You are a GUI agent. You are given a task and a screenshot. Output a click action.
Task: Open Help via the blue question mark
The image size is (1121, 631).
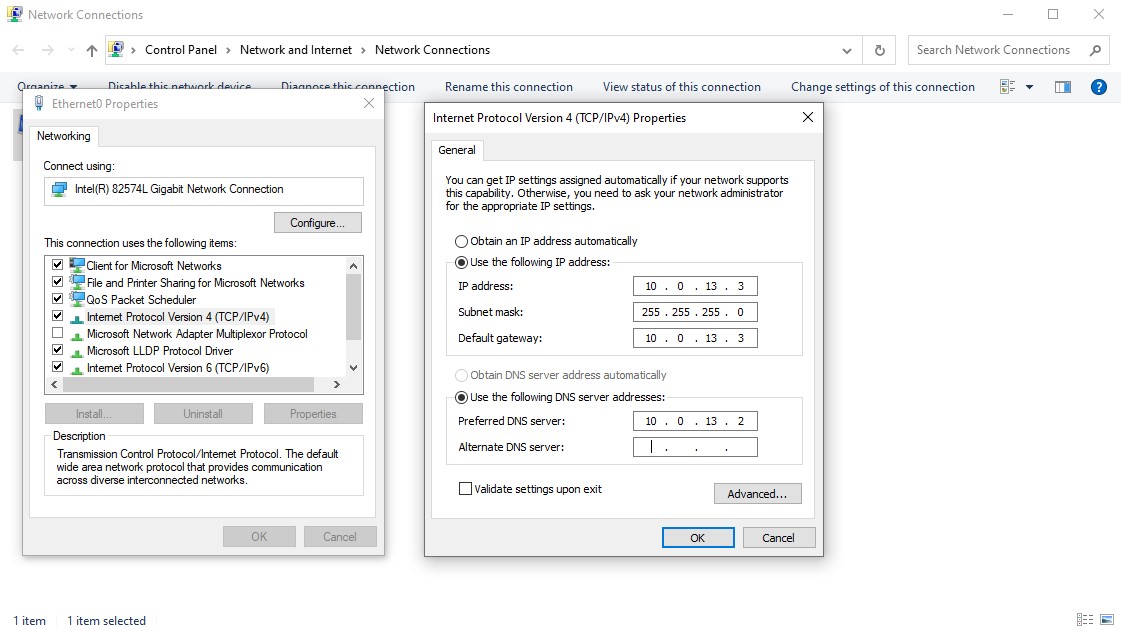point(1098,87)
